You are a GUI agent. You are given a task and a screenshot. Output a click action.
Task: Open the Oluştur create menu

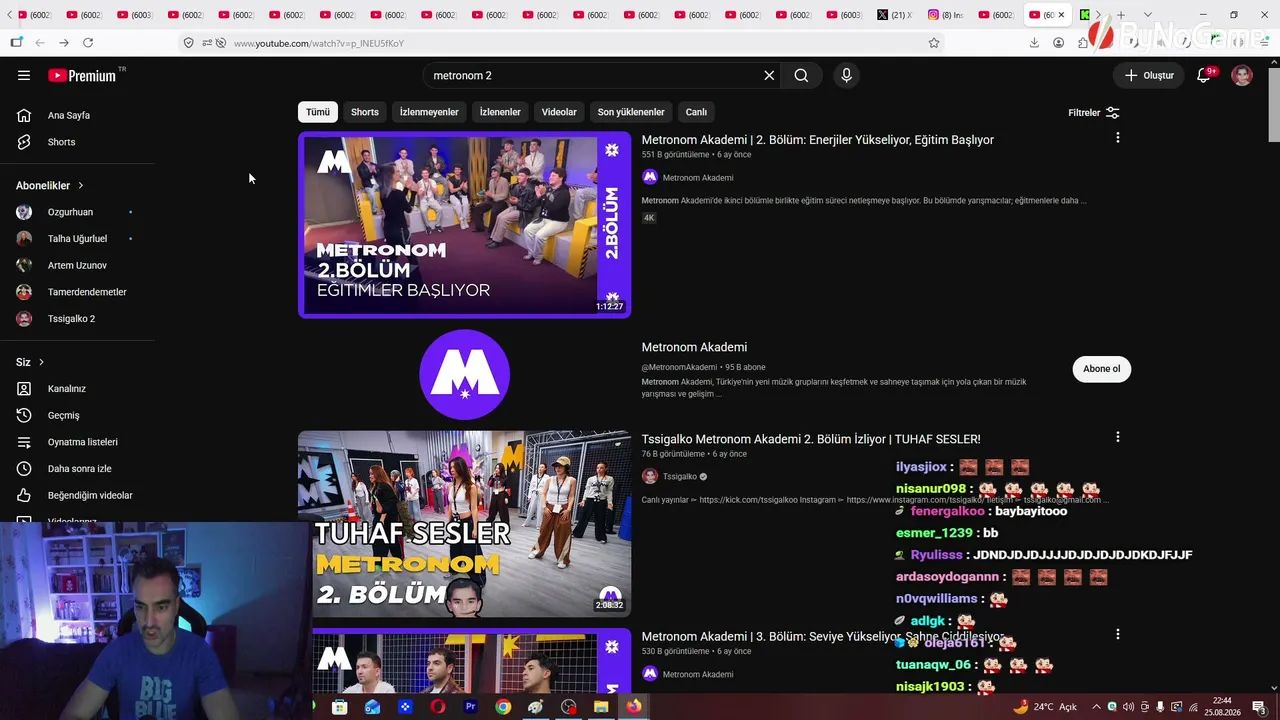pyautogui.click(x=1148, y=75)
